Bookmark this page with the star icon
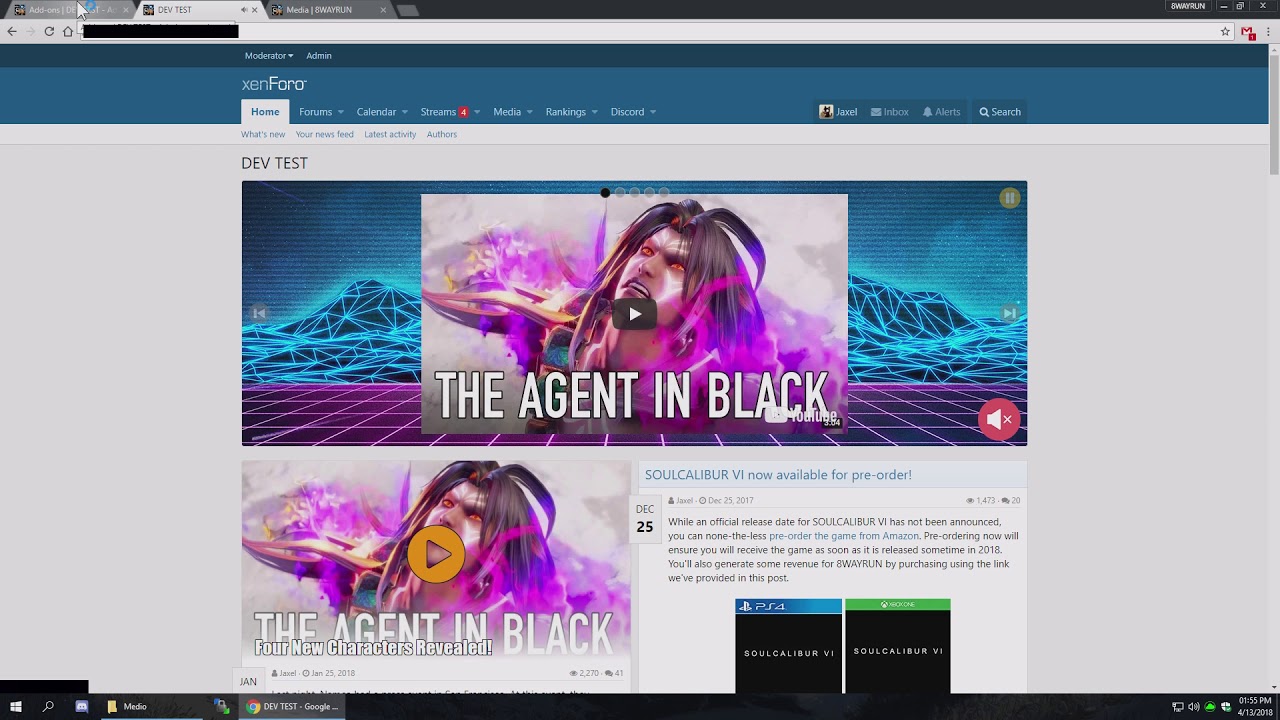Image resolution: width=1280 pixels, height=720 pixels. click(x=1225, y=32)
